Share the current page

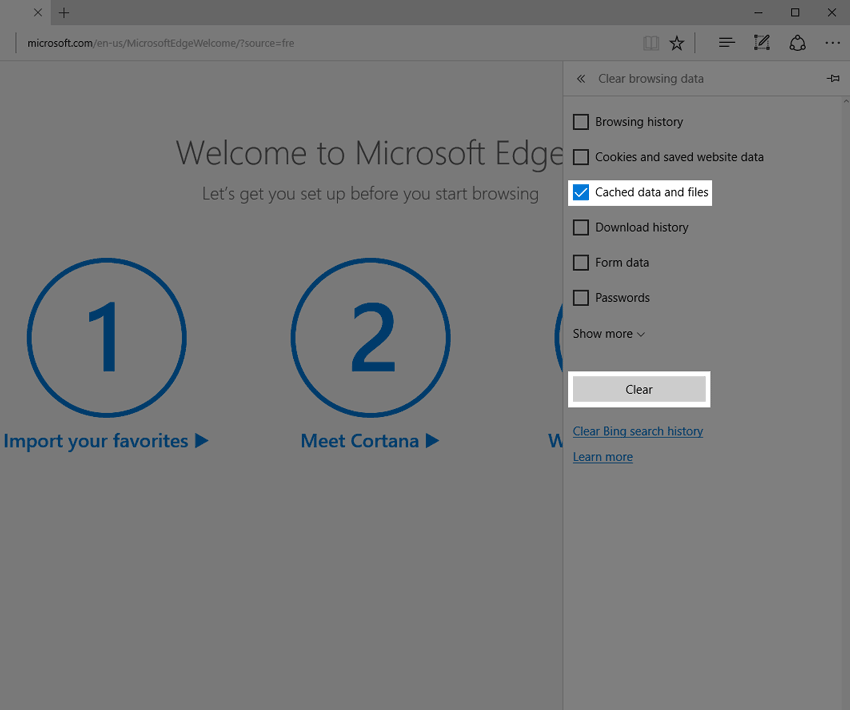(797, 43)
